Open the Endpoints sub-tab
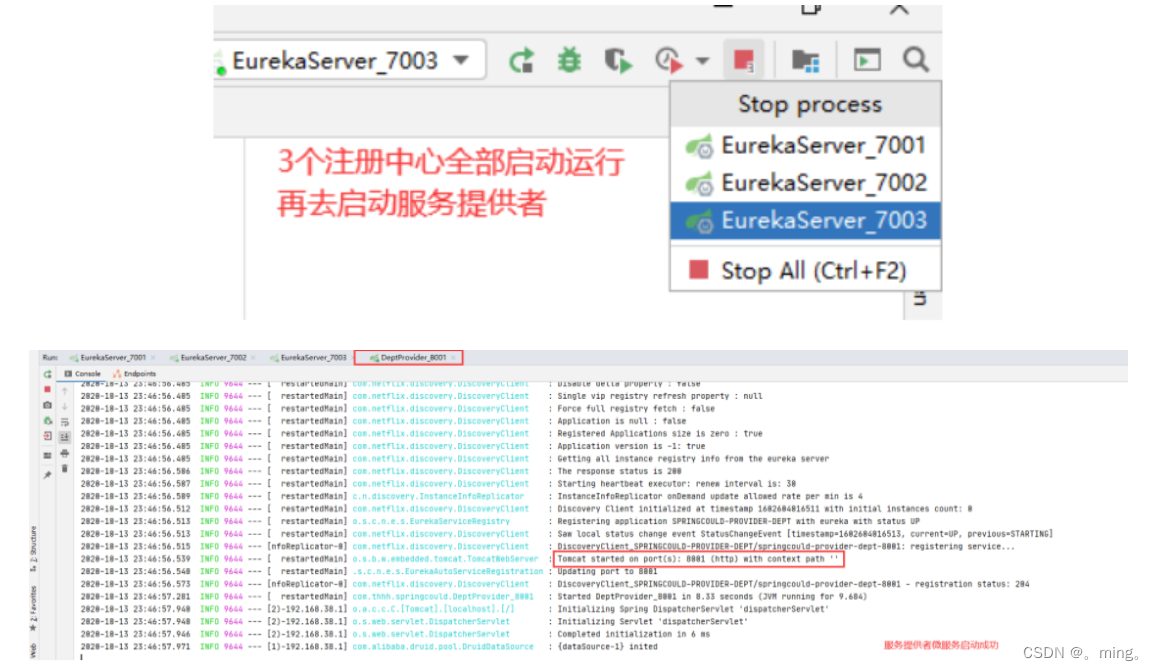 135,374
